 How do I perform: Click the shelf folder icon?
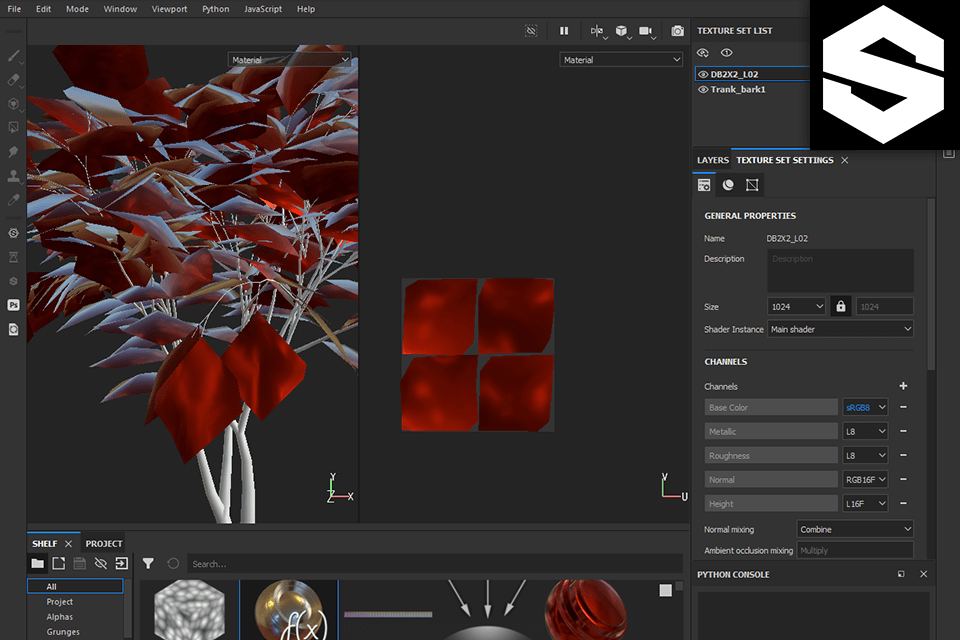point(37,563)
